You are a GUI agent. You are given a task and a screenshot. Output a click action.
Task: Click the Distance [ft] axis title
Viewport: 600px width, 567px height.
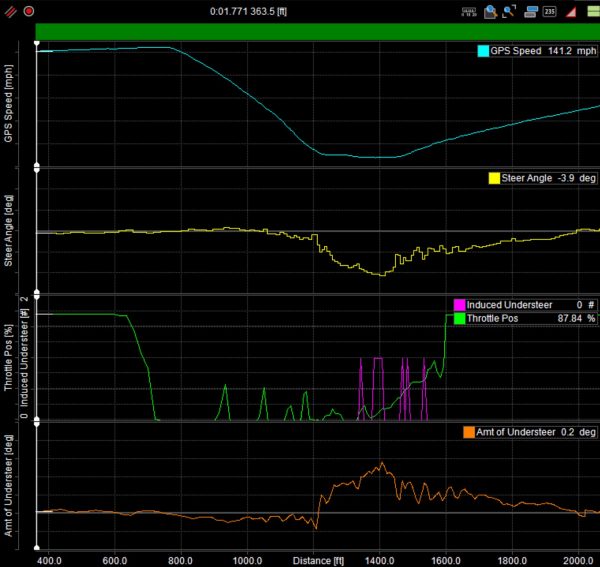point(318,561)
